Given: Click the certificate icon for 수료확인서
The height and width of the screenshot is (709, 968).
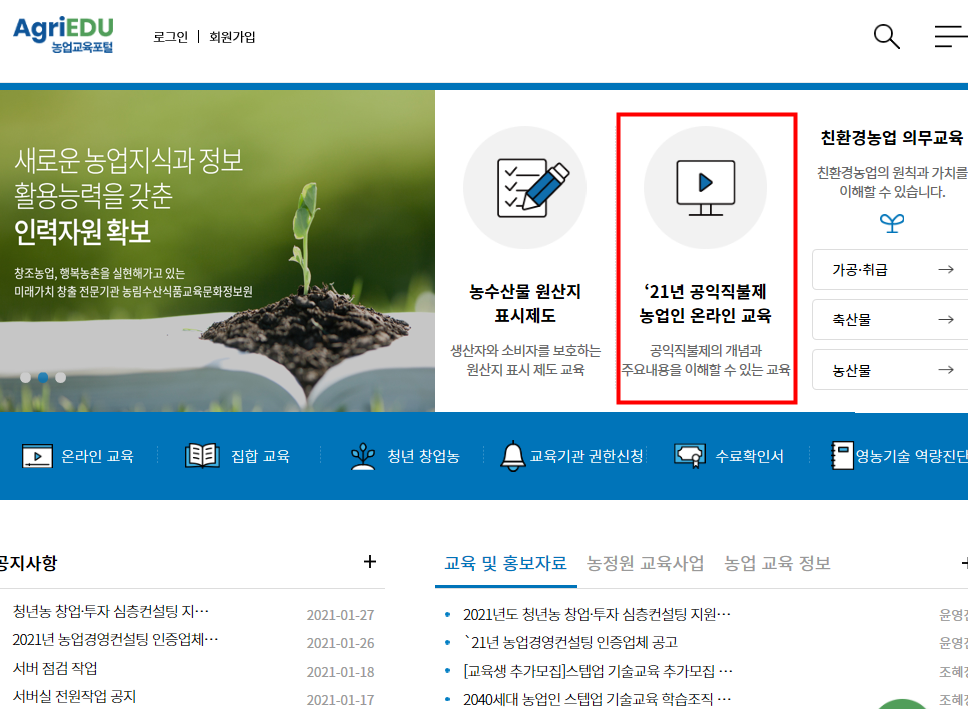Looking at the screenshot, I should click(690, 456).
